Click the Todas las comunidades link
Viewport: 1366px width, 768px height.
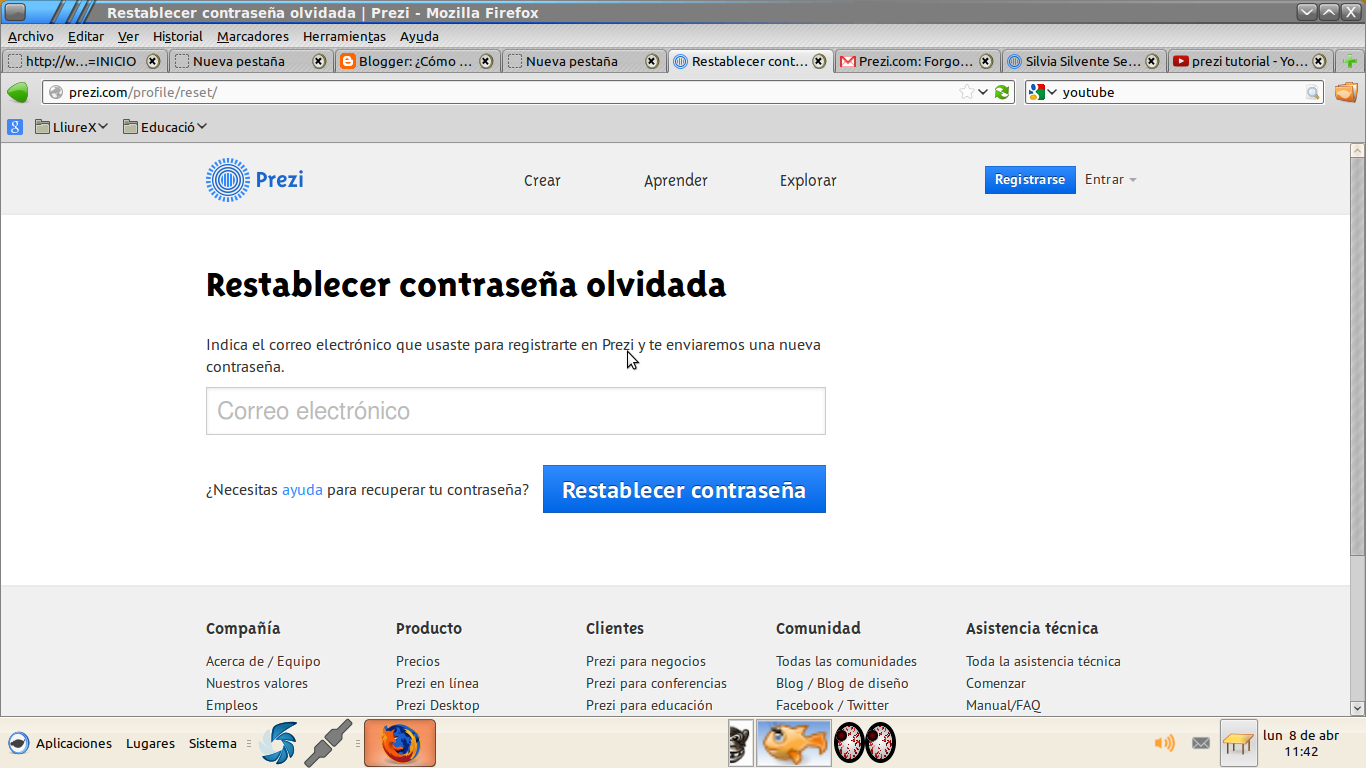coord(846,661)
